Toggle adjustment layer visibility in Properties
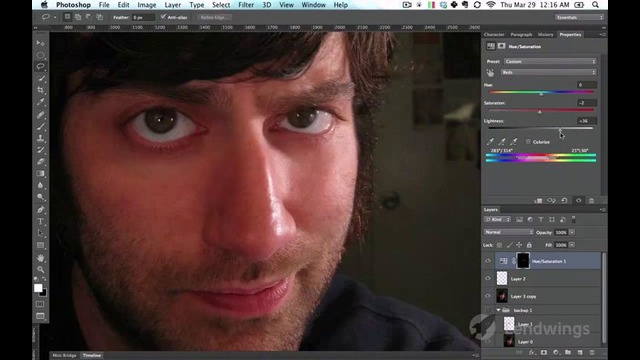 (x=578, y=200)
